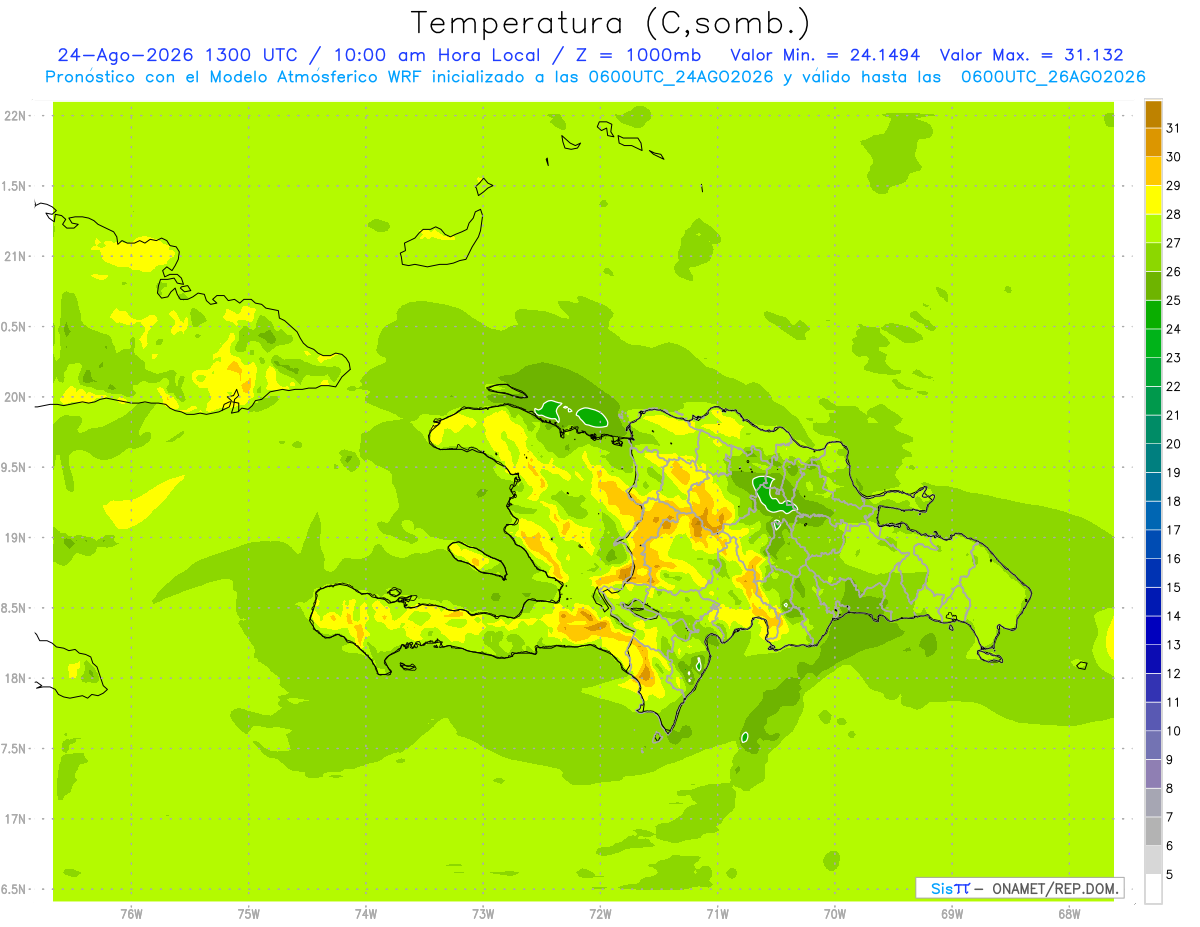The image size is (1200, 927).
Task: Click the orange swatch between legend values 30 and 31
Action: [1153, 142]
